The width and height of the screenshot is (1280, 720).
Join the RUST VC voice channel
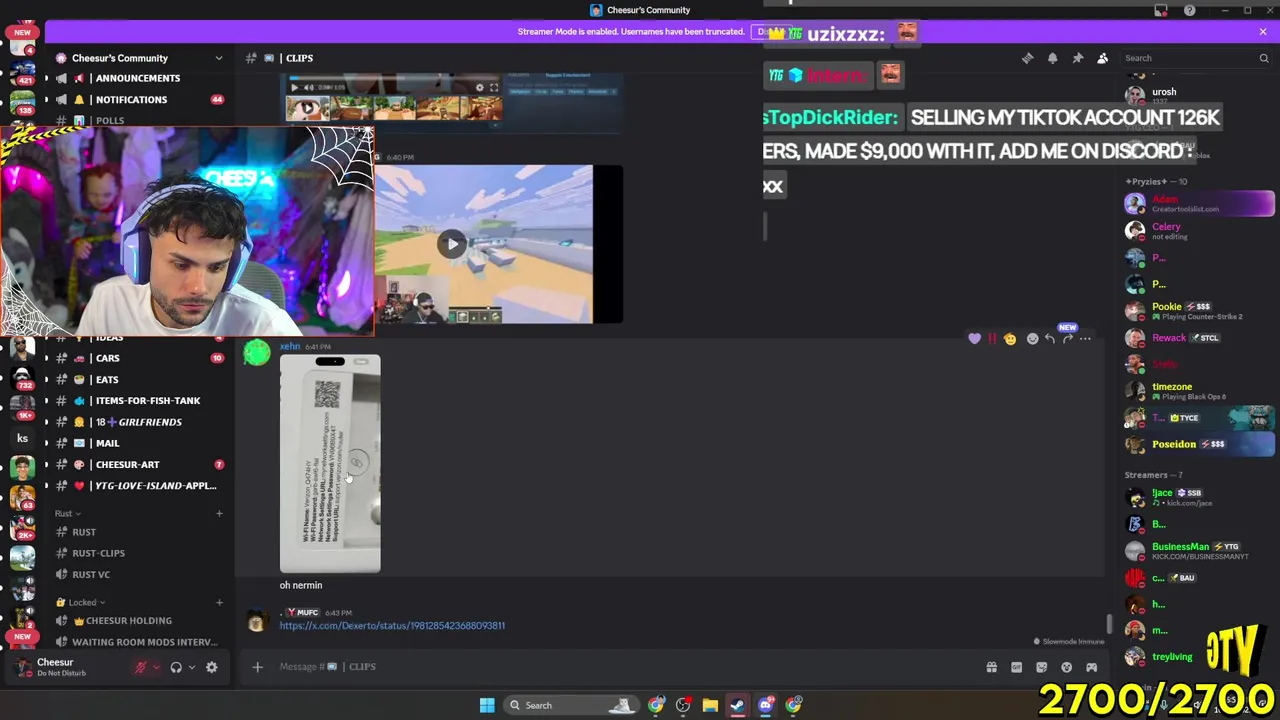coord(90,574)
